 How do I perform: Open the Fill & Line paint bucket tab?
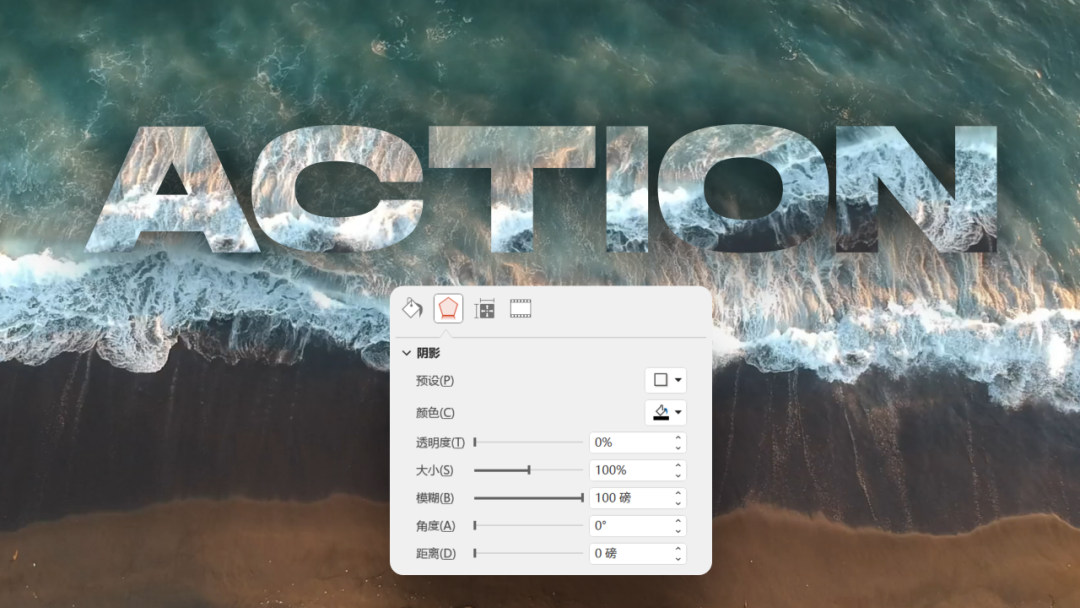pos(412,308)
